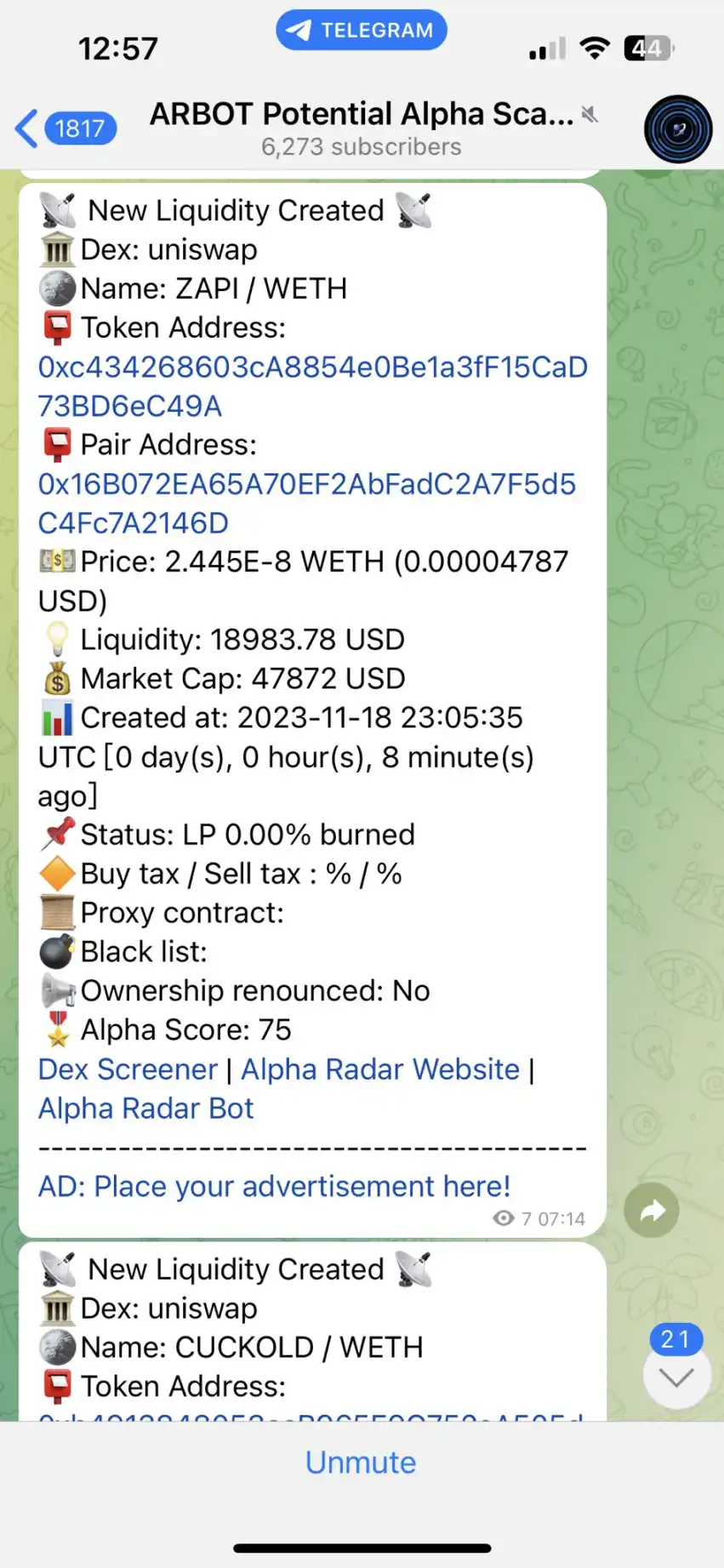Unmute the channel

[x=361, y=1462]
